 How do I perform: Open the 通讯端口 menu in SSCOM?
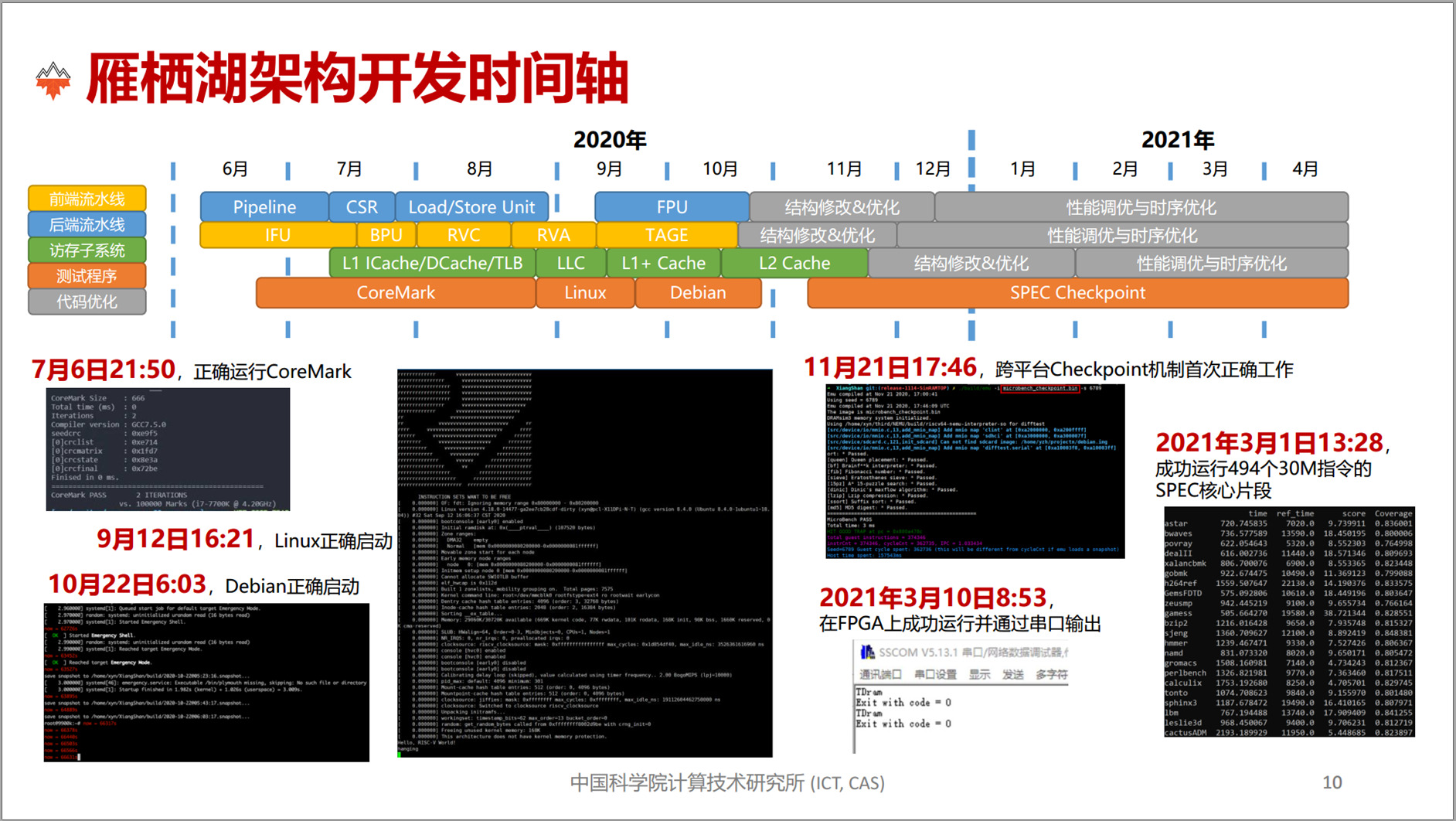pyautogui.click(x=880, y=675)
